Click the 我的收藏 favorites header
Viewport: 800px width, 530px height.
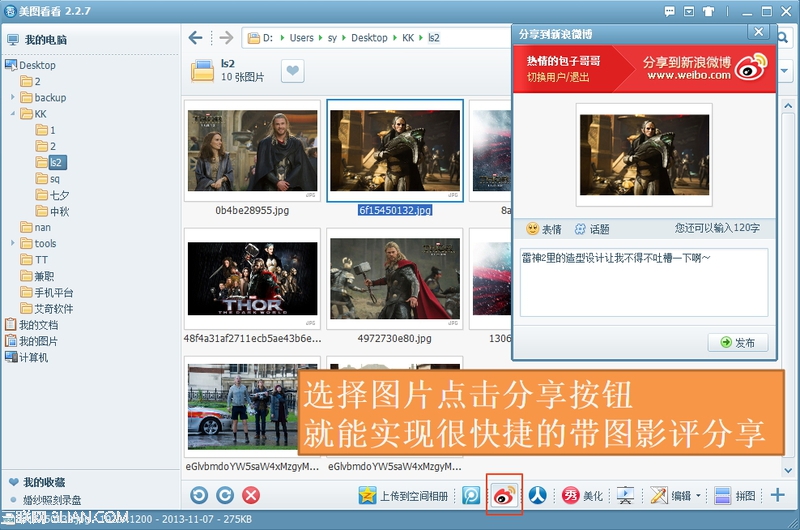coord(37,482)
